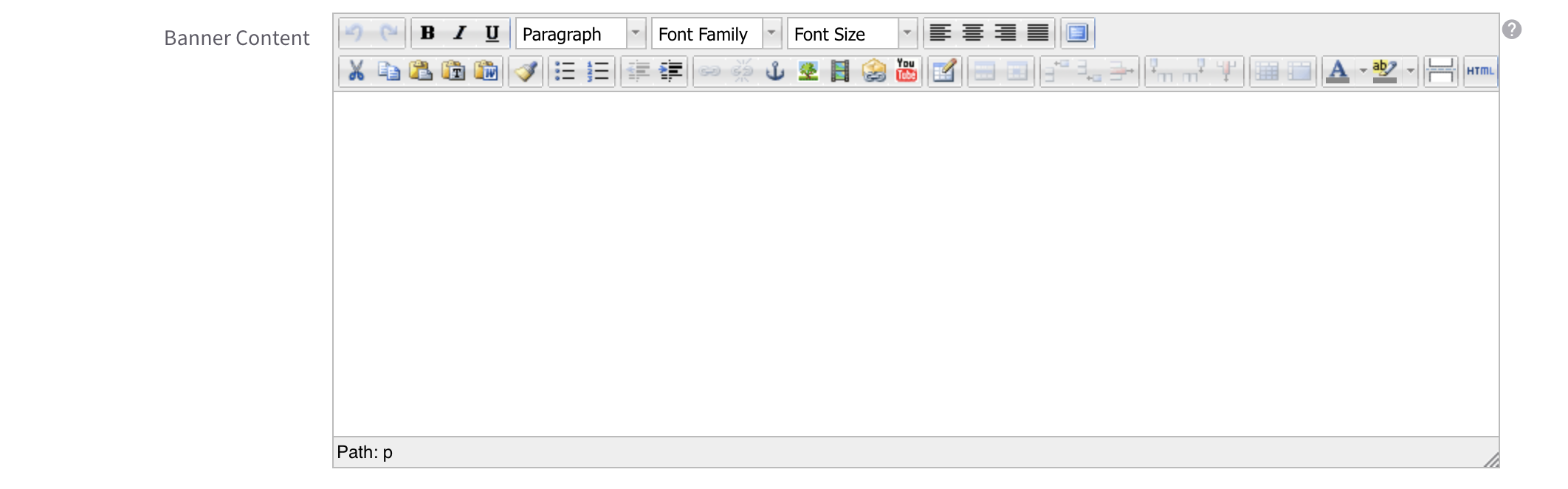The image size is (1568, 489).
Task: Toggle italic formatting
Action: pos(460,33)
